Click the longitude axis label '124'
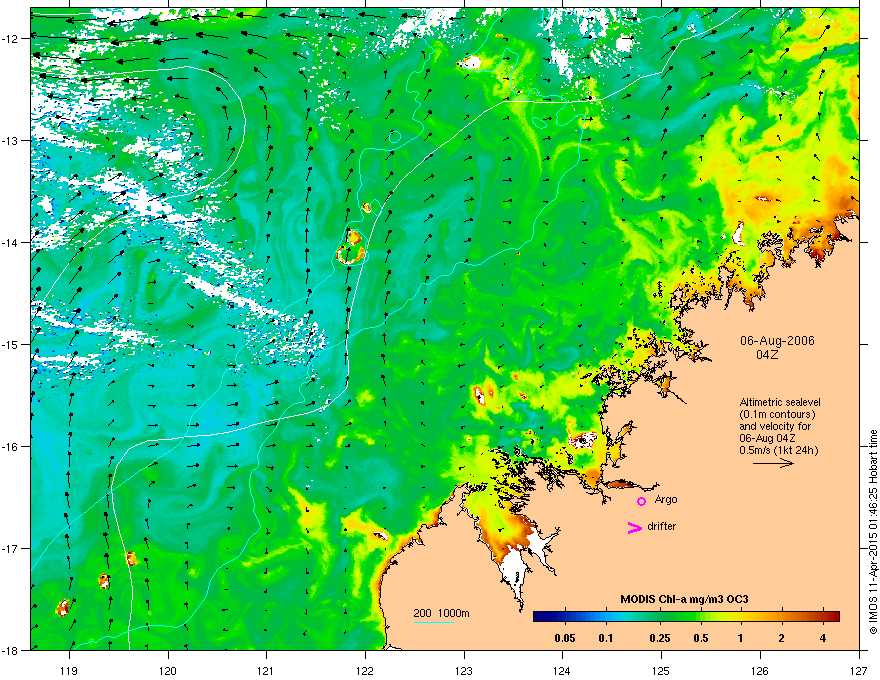Viewport: 880px width, 680px height. 562,670
